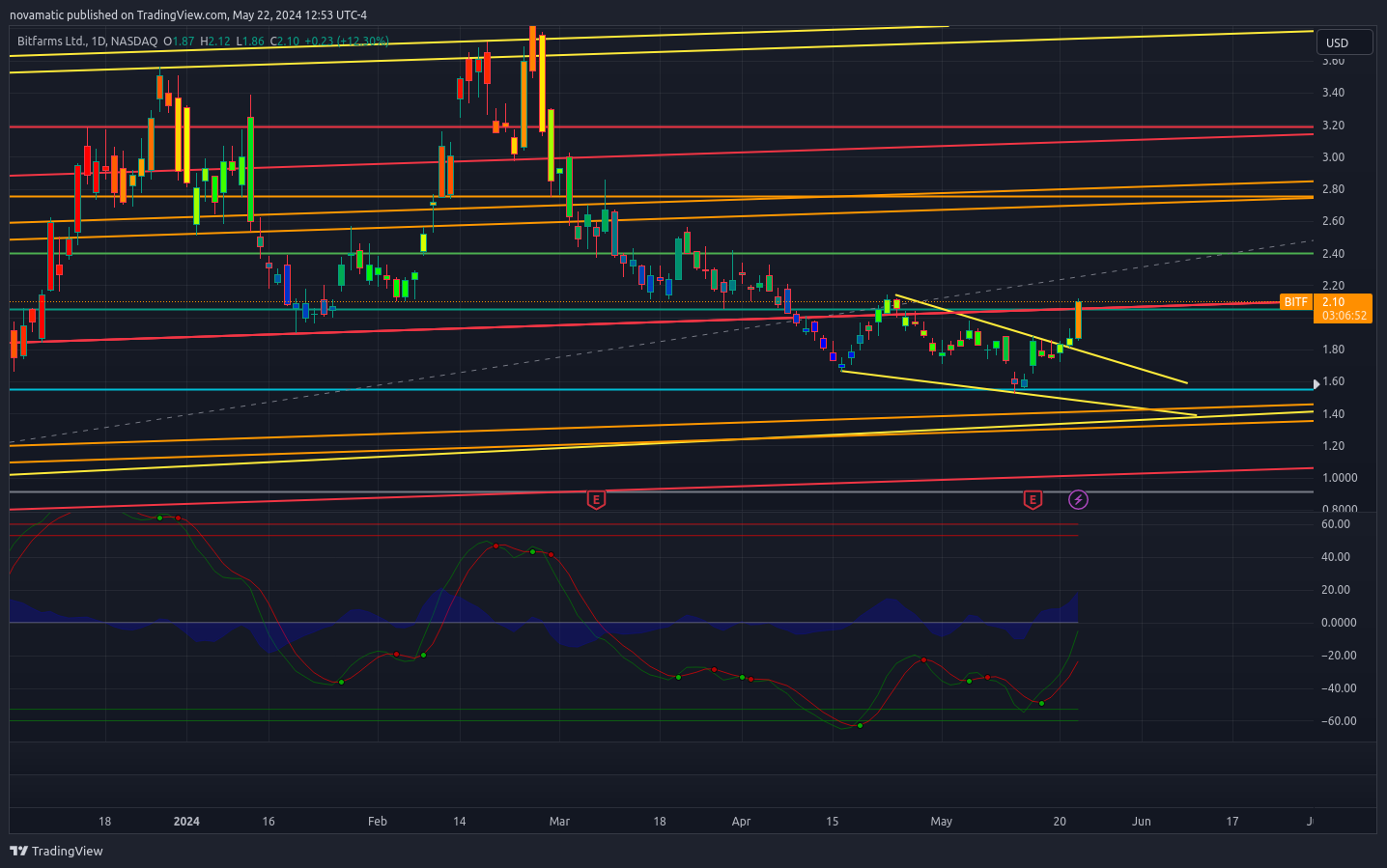This screenshot has height=868, width=1387.
Task: Click the Bitfarms Ltd., 1D, NASDAQ title
Action: (88, 42)
